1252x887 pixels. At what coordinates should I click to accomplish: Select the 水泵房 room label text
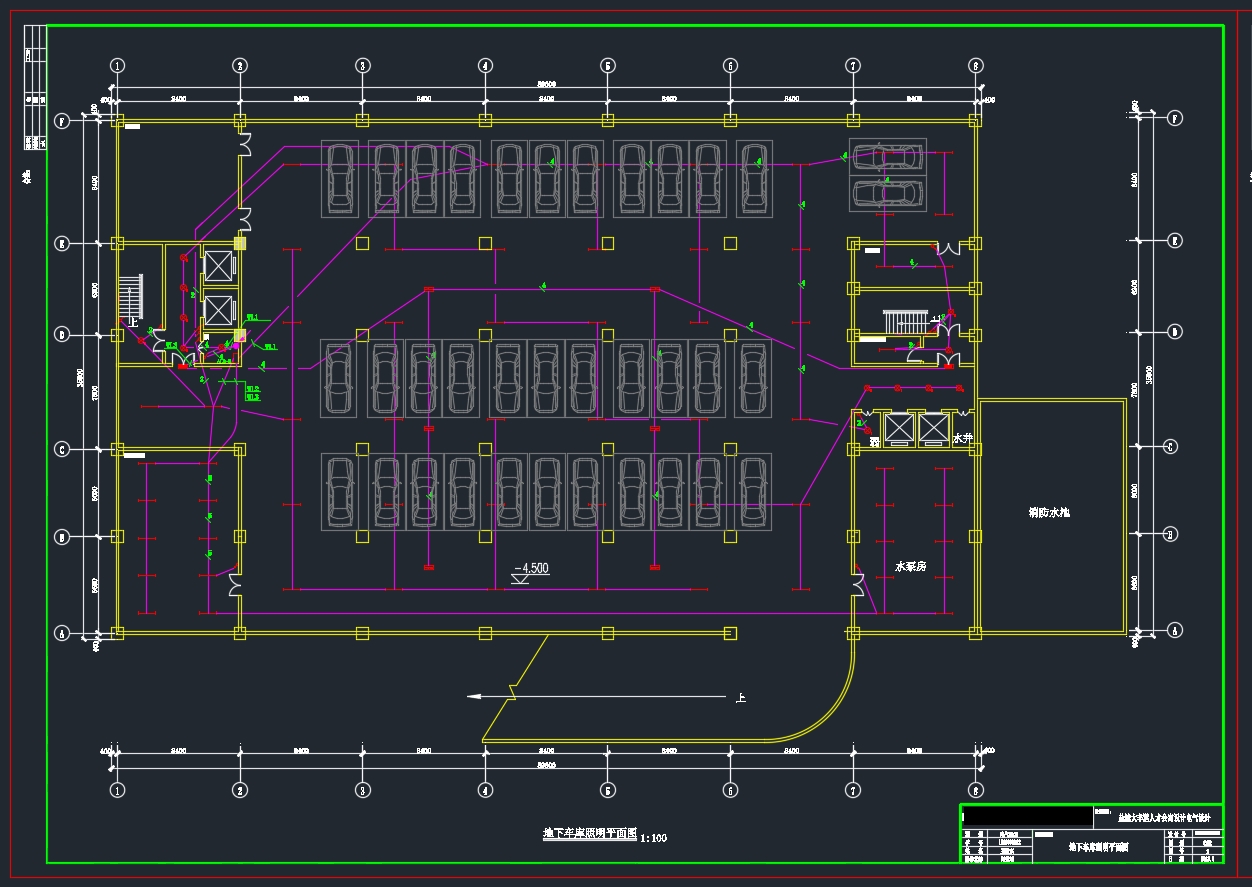910,566
